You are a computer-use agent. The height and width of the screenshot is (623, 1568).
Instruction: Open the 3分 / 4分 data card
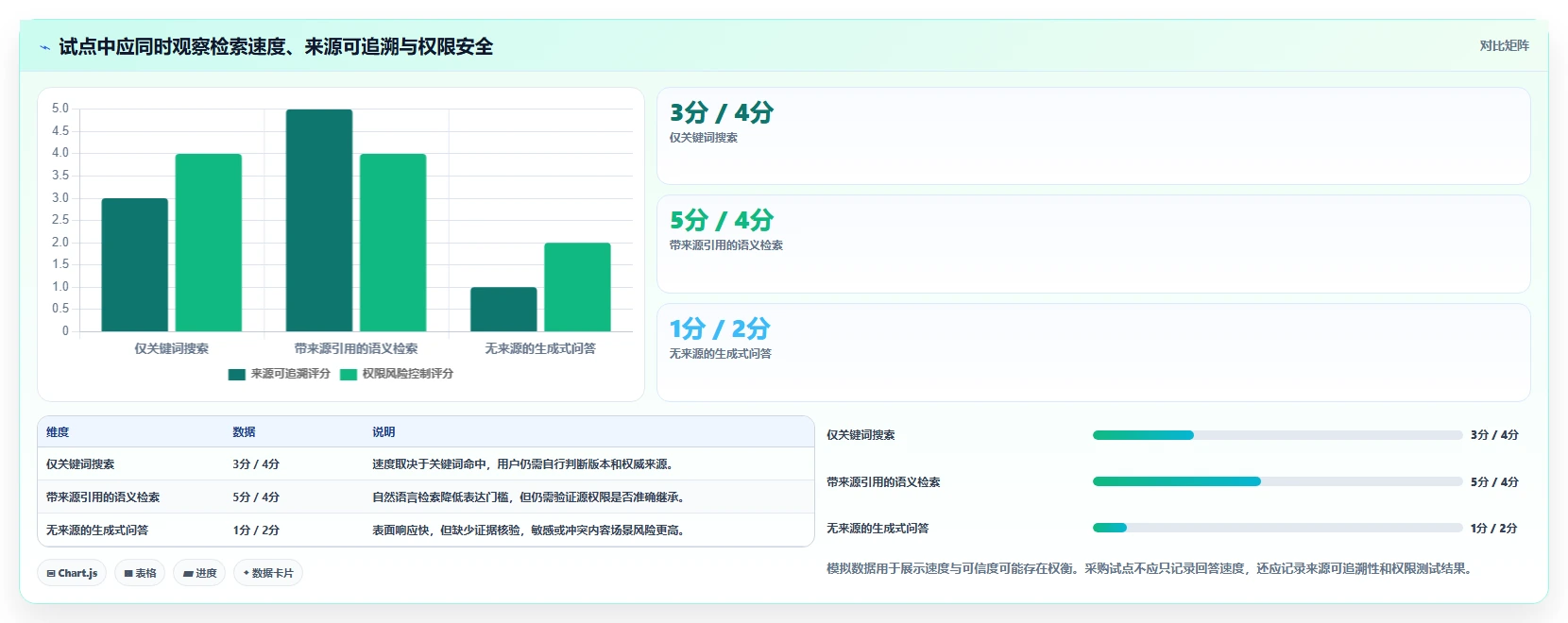click(x=1094, y=136)
